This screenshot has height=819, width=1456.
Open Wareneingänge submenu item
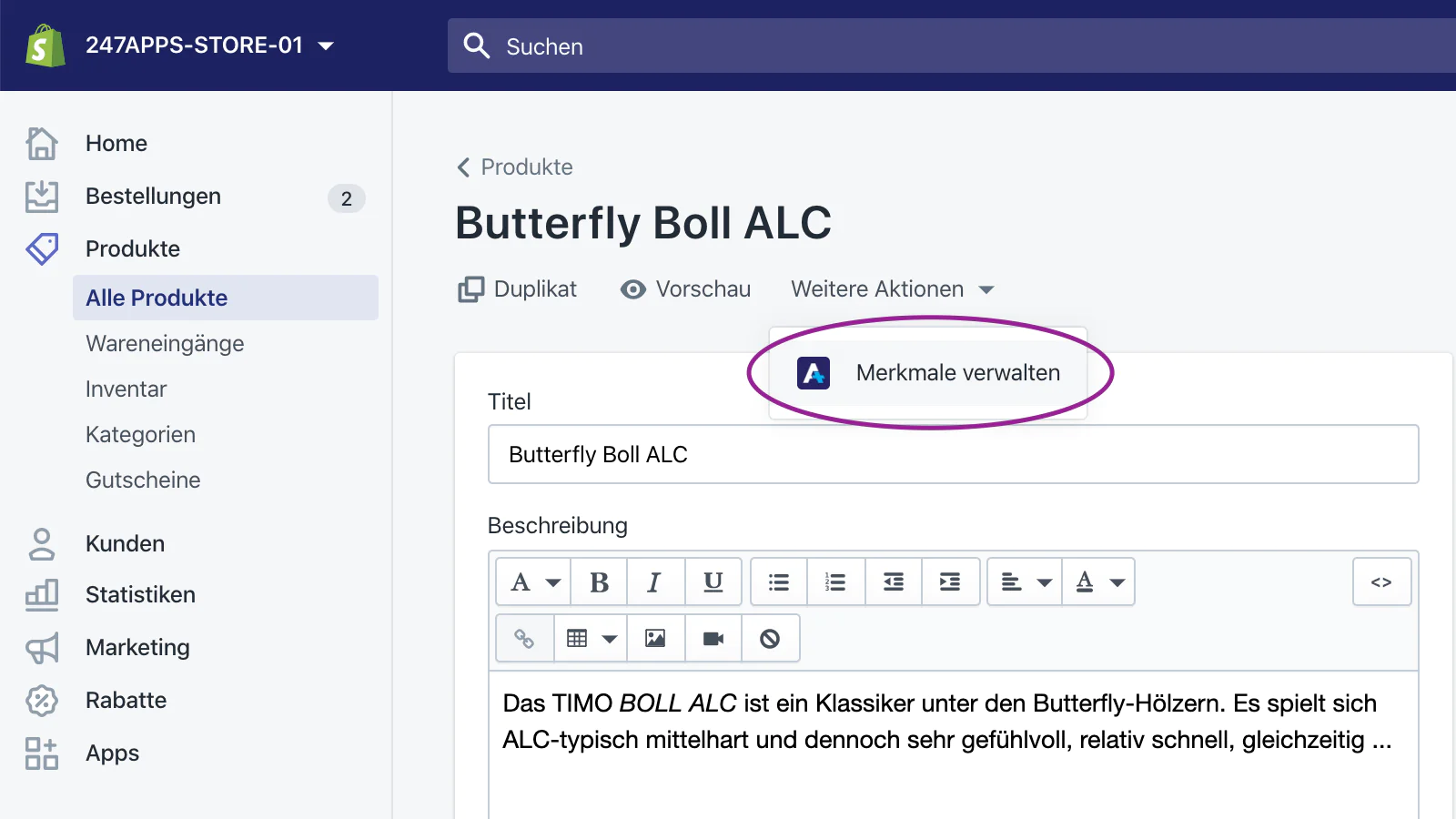coord(165,344)
